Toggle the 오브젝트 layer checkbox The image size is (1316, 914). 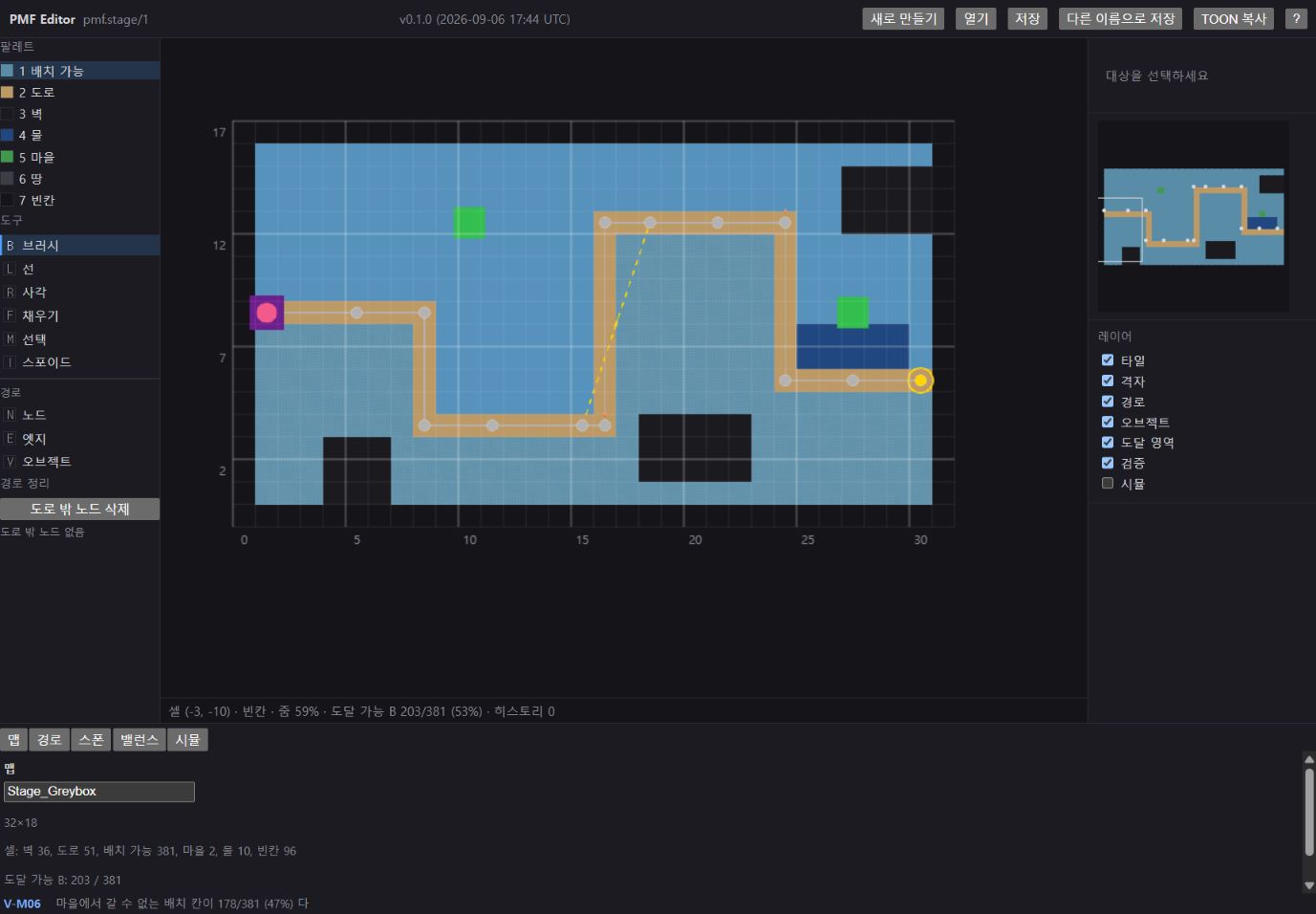coord(1108,422)
